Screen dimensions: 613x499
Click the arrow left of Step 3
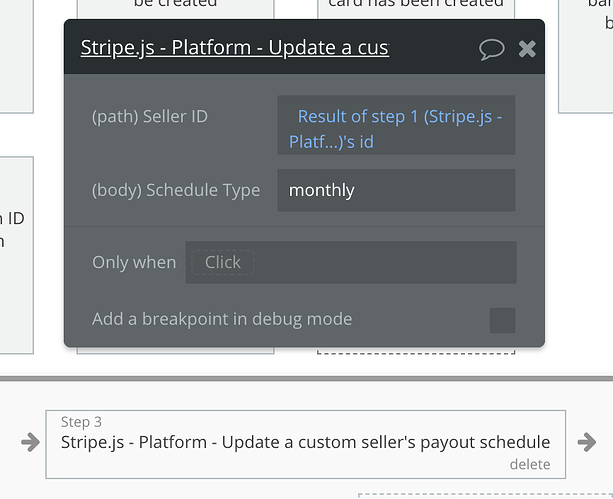point(30,442)
